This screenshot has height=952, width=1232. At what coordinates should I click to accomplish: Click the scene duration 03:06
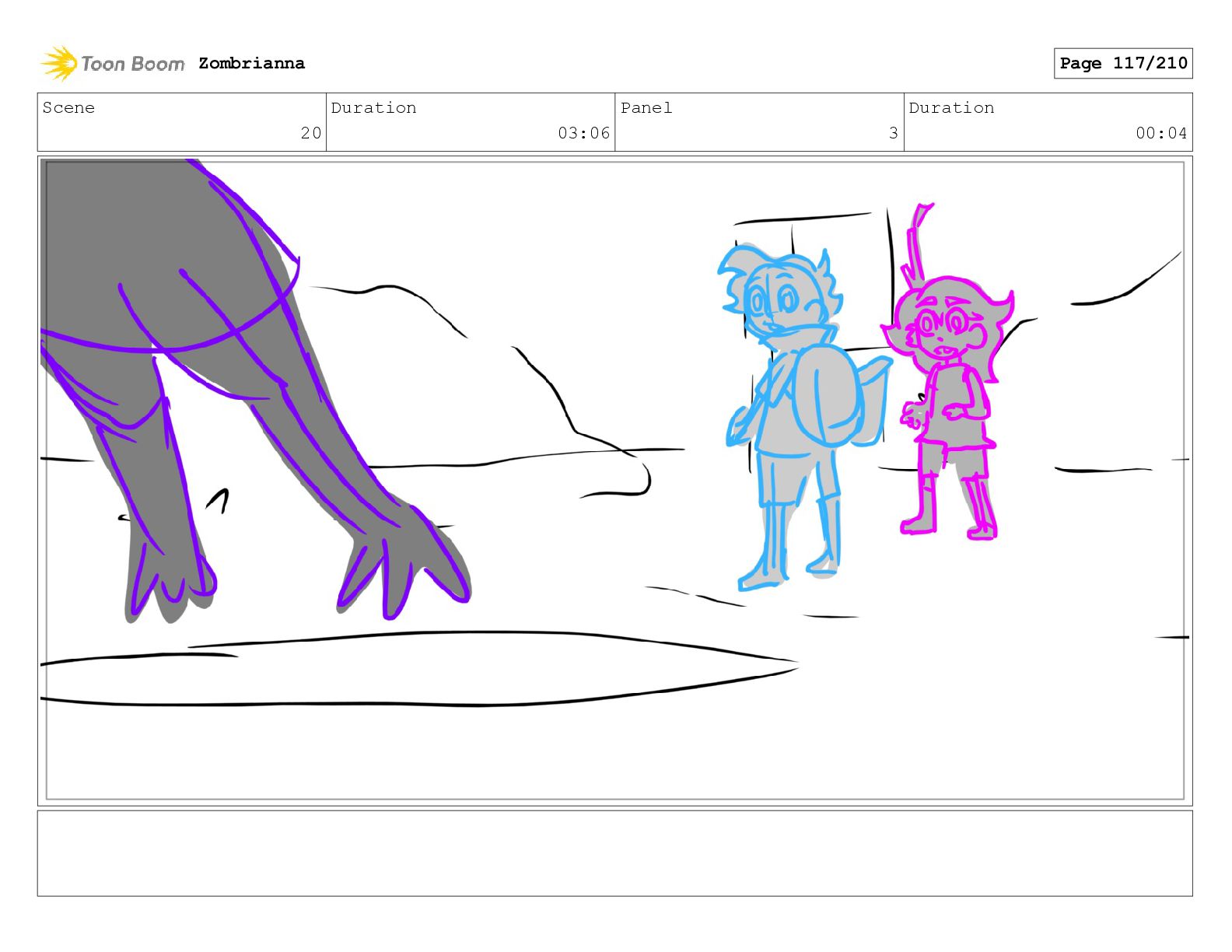[583, 133]
